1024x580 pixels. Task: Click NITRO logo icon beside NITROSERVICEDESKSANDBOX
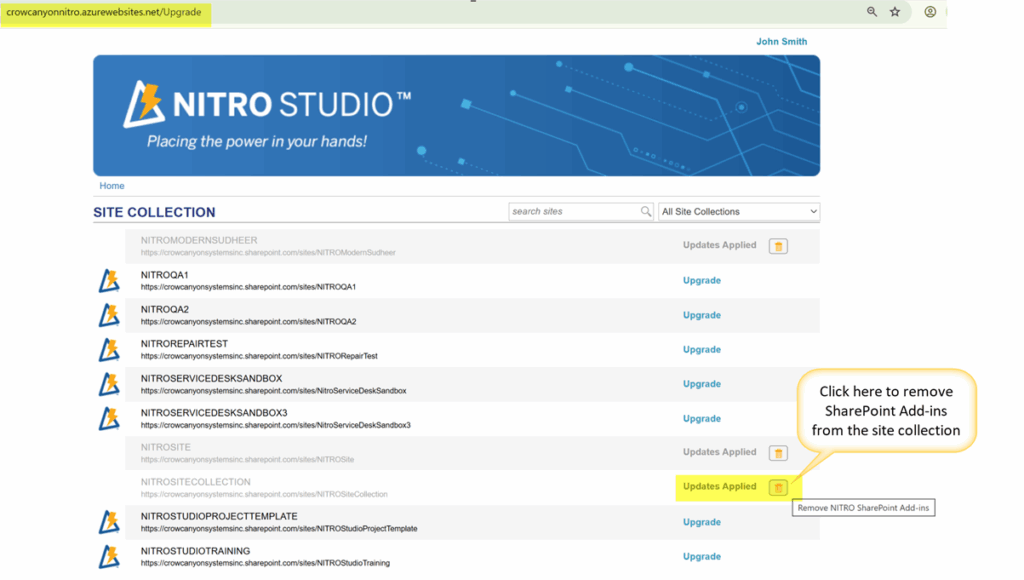[109, 384]
